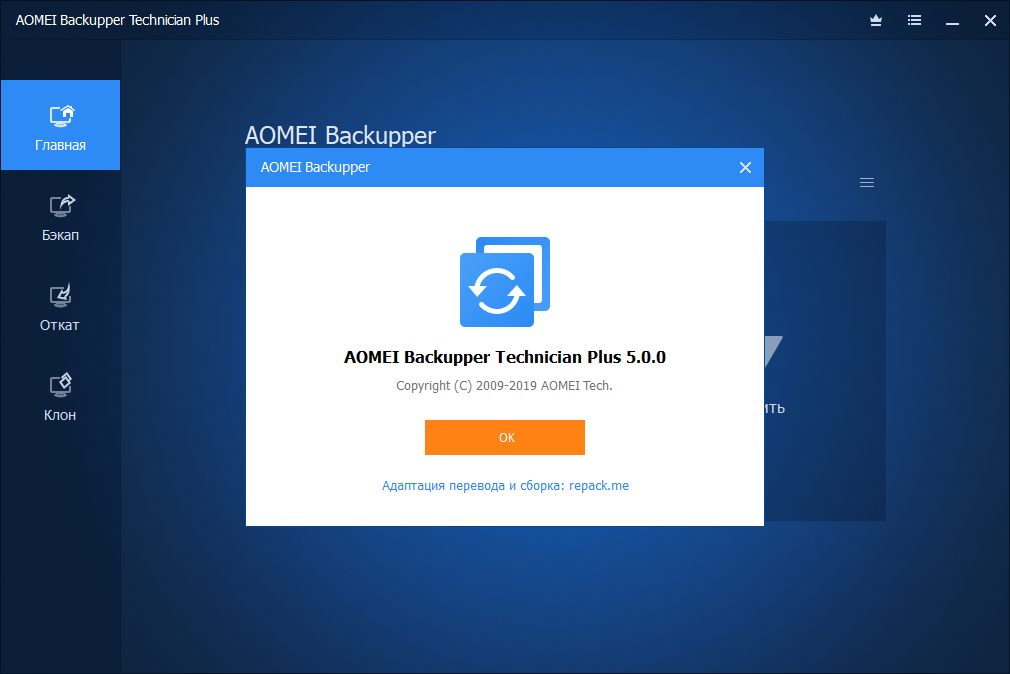
Task: Click the Copyright 2009-2019 AOMEI Tech text
Action: pos(504,385)
